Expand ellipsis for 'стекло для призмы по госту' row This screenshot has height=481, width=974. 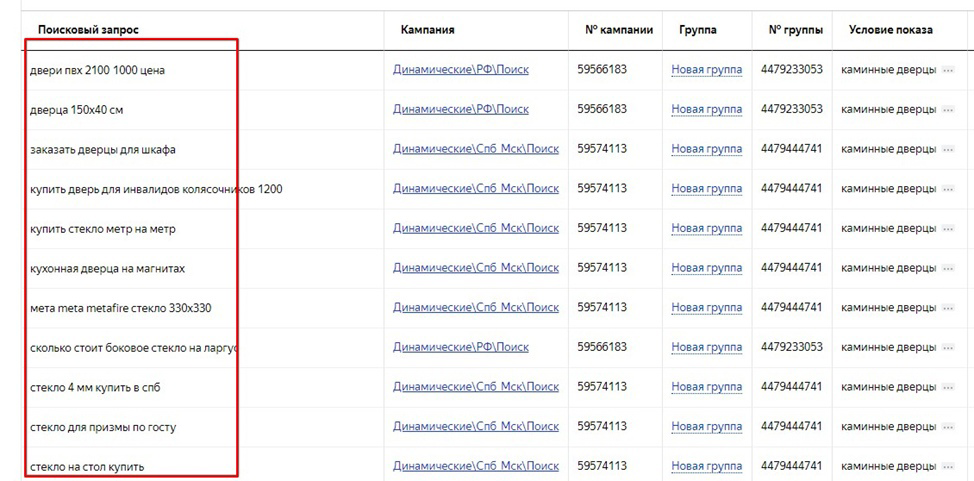(948, 427)
